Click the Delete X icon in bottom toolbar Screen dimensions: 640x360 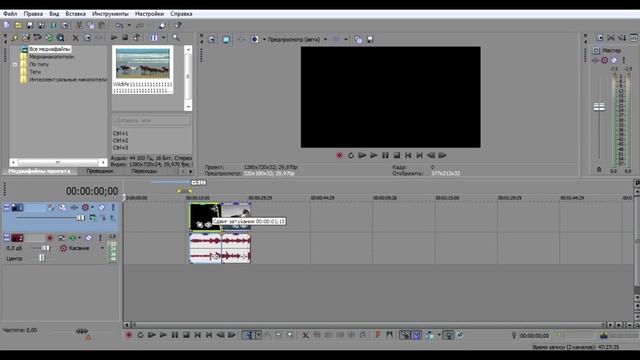(305, 335)
